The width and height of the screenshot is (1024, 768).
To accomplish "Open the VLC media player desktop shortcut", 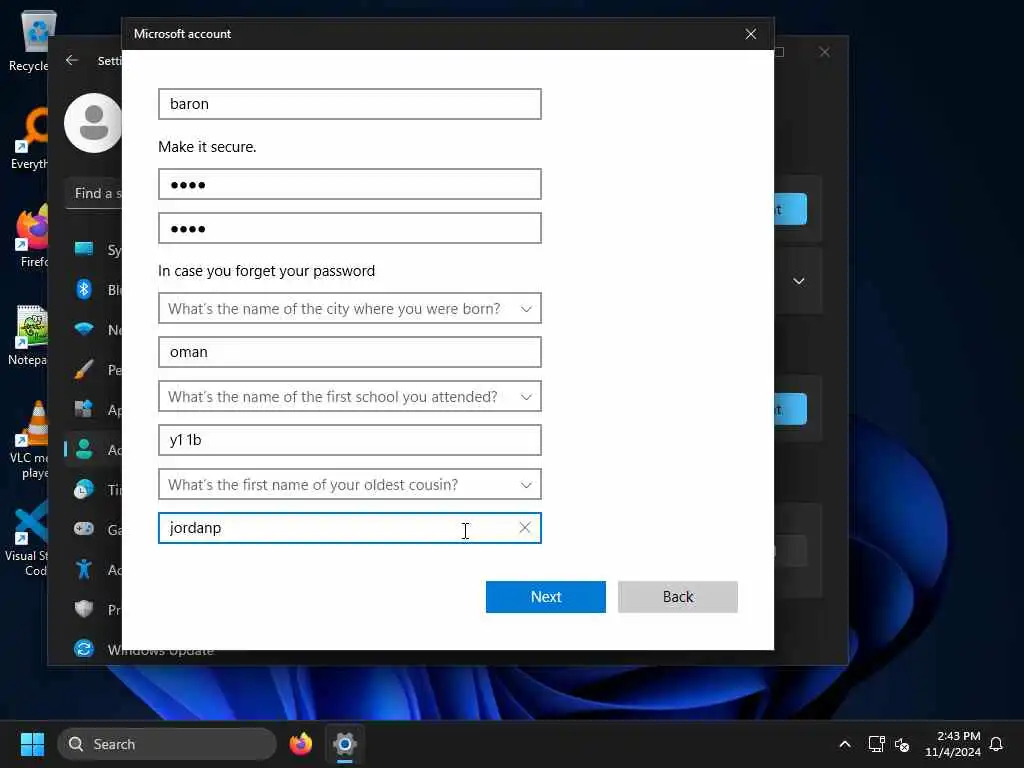I will click(29, 439).
